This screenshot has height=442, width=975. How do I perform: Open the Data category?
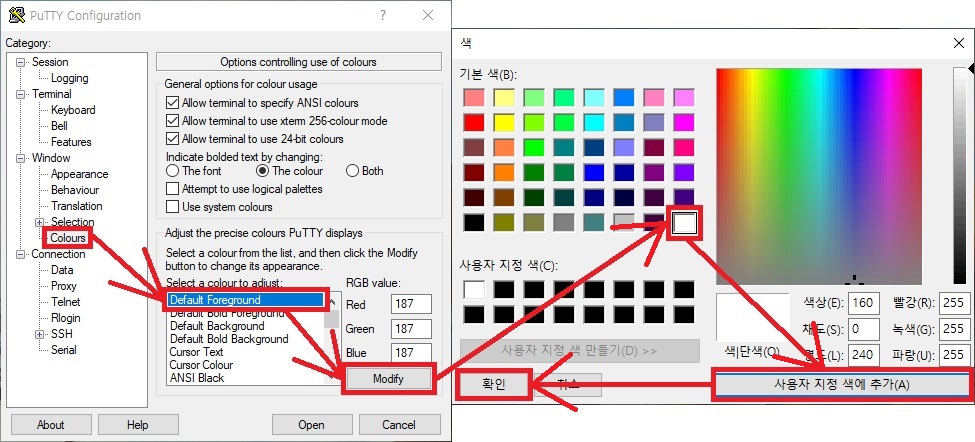(x=62, y=270)
